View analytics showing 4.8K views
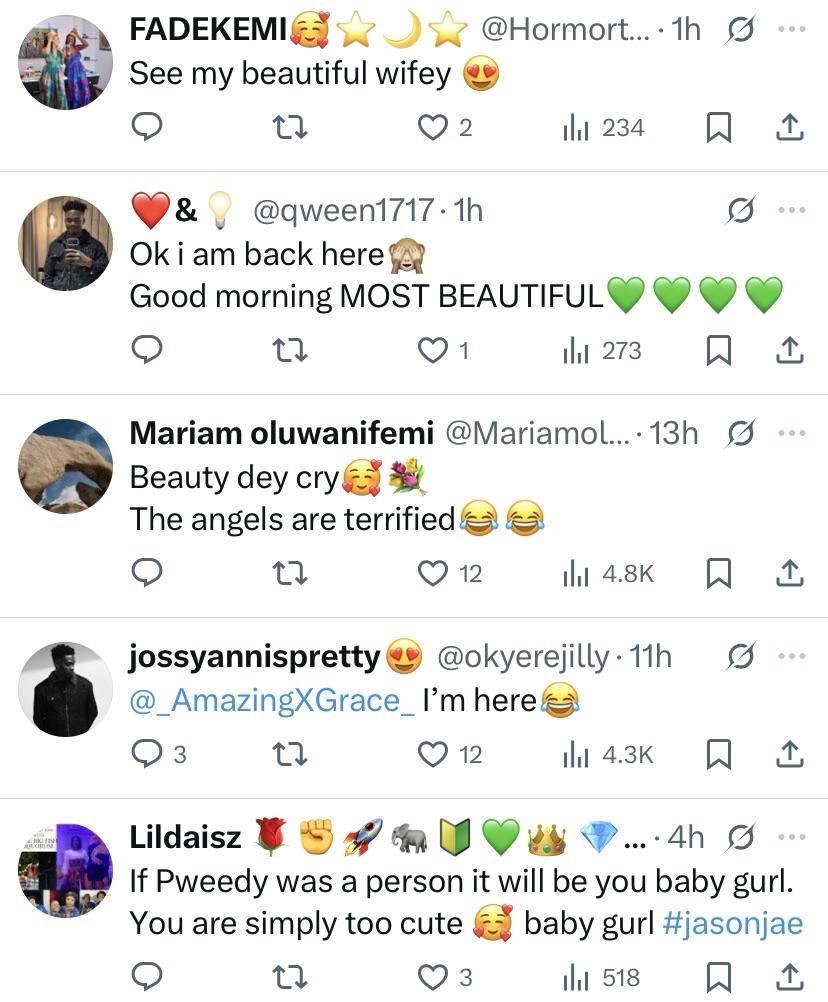This screenshot has height=1002, width=828. point(610,573)
